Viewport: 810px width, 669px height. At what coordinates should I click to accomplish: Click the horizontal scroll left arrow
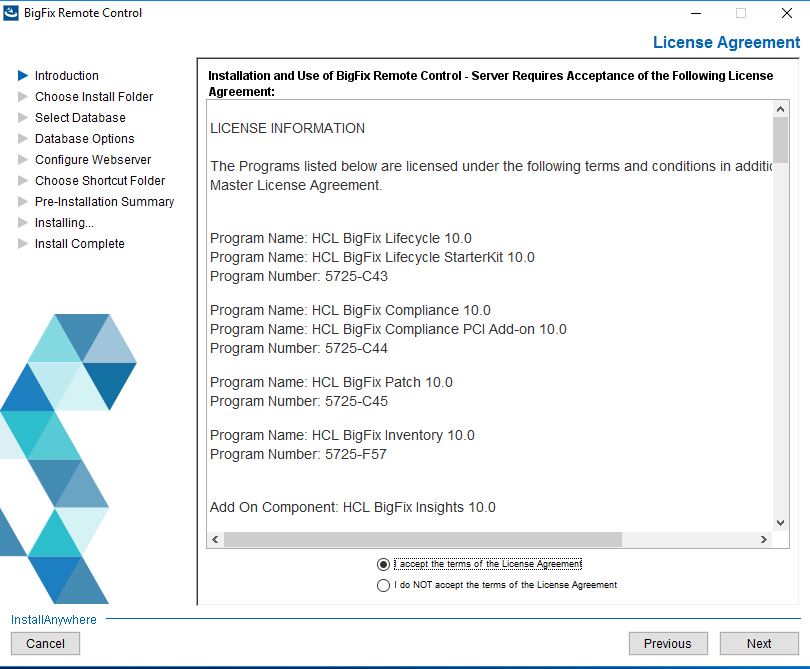[x=215, y=539]
